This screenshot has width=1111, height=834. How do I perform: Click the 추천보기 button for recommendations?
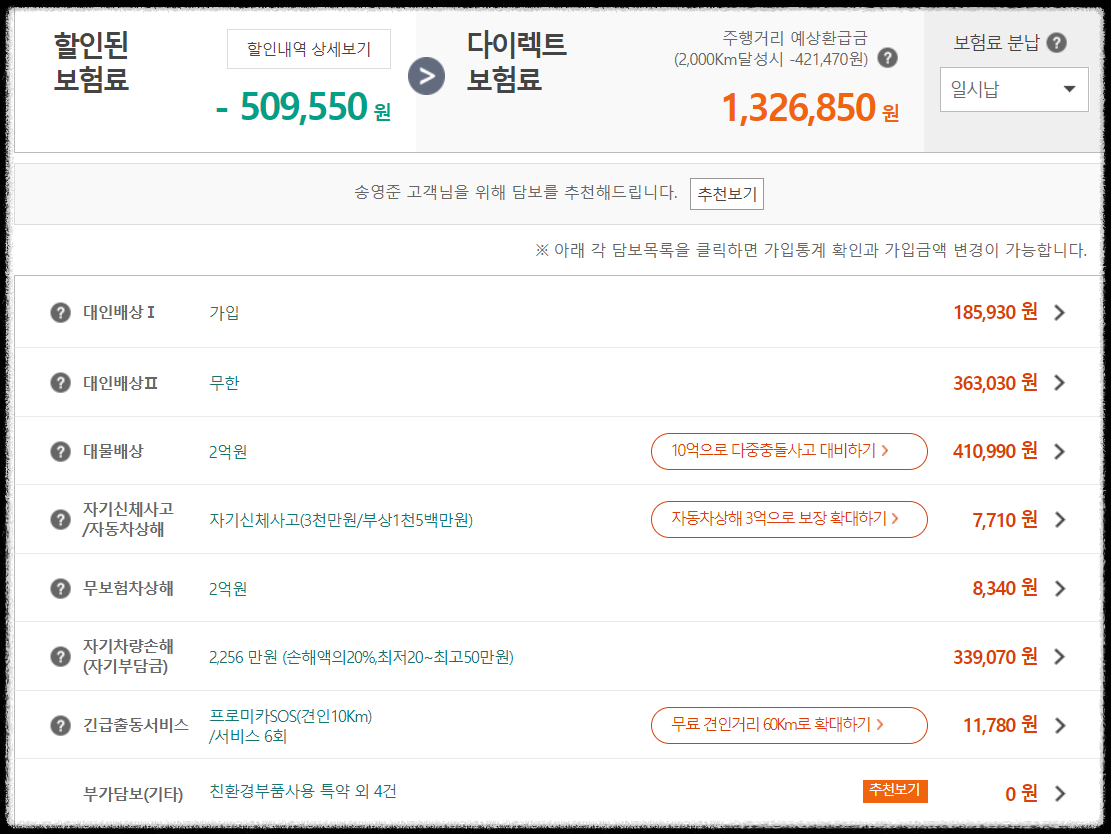click(726, 194)
